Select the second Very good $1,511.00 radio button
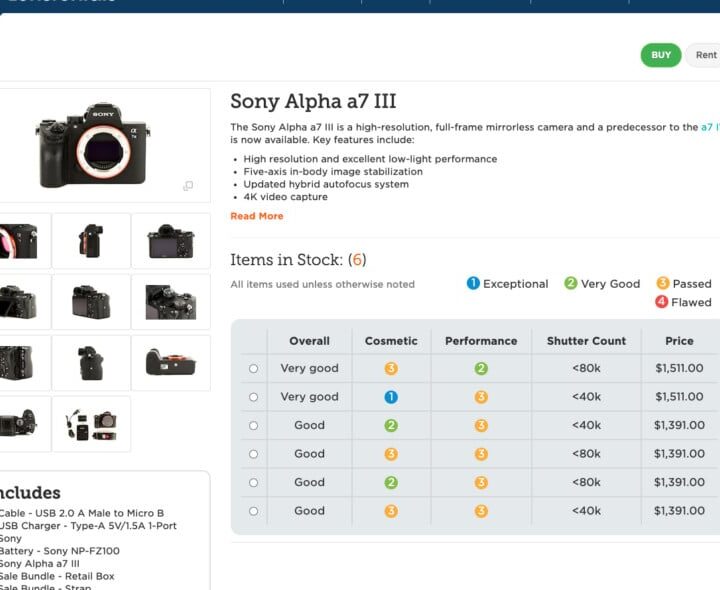Screen dimensions: 720x590 pyautogui.click(x=253, y=397)
